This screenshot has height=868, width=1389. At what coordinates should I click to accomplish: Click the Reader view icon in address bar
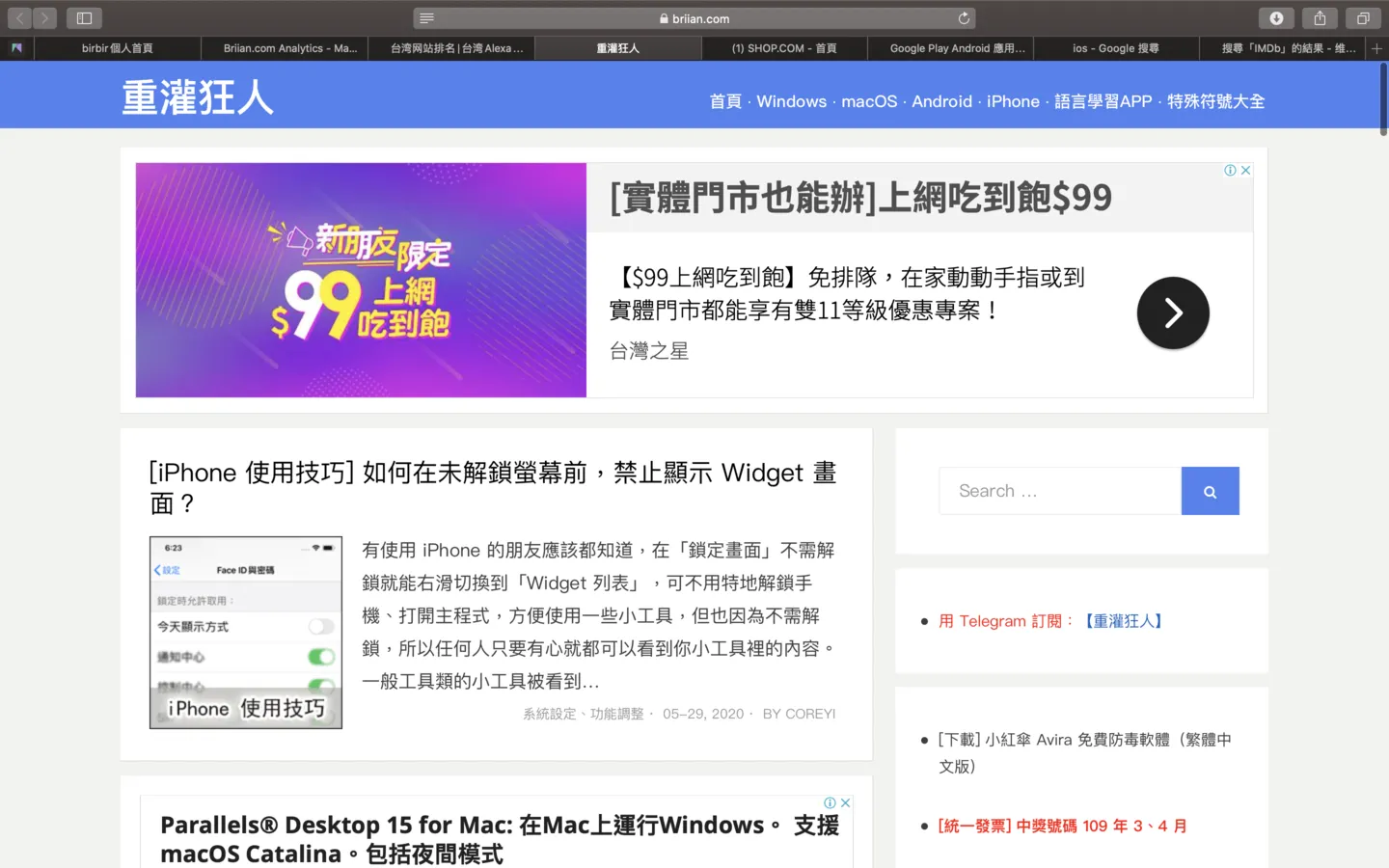427,18
